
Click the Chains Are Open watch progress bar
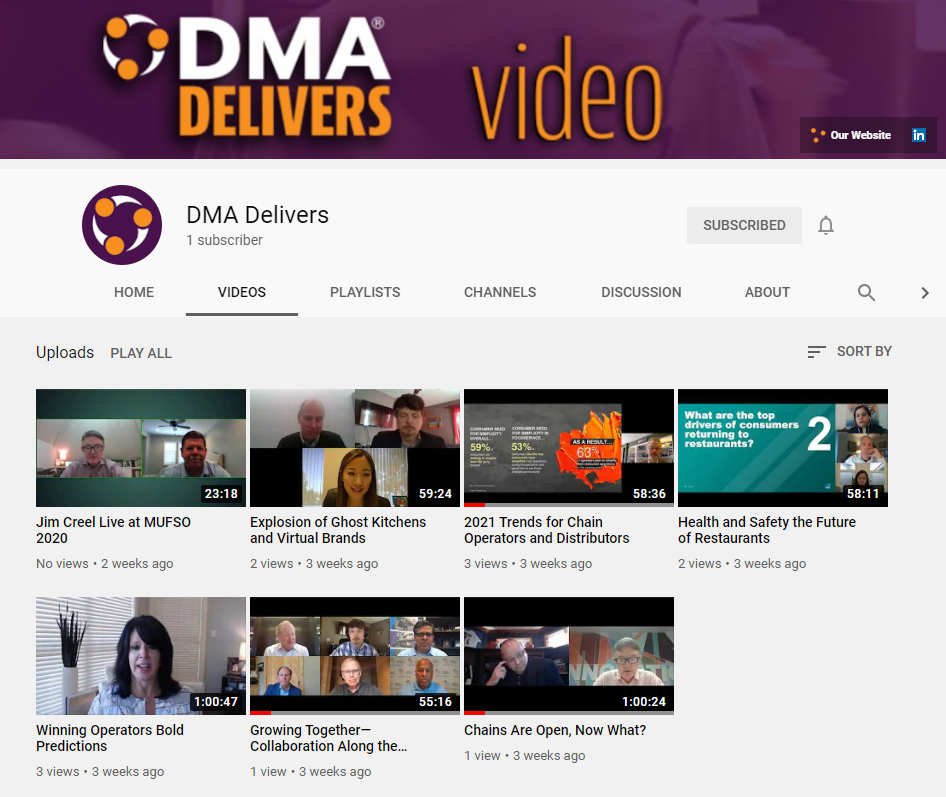click(569, 713)
